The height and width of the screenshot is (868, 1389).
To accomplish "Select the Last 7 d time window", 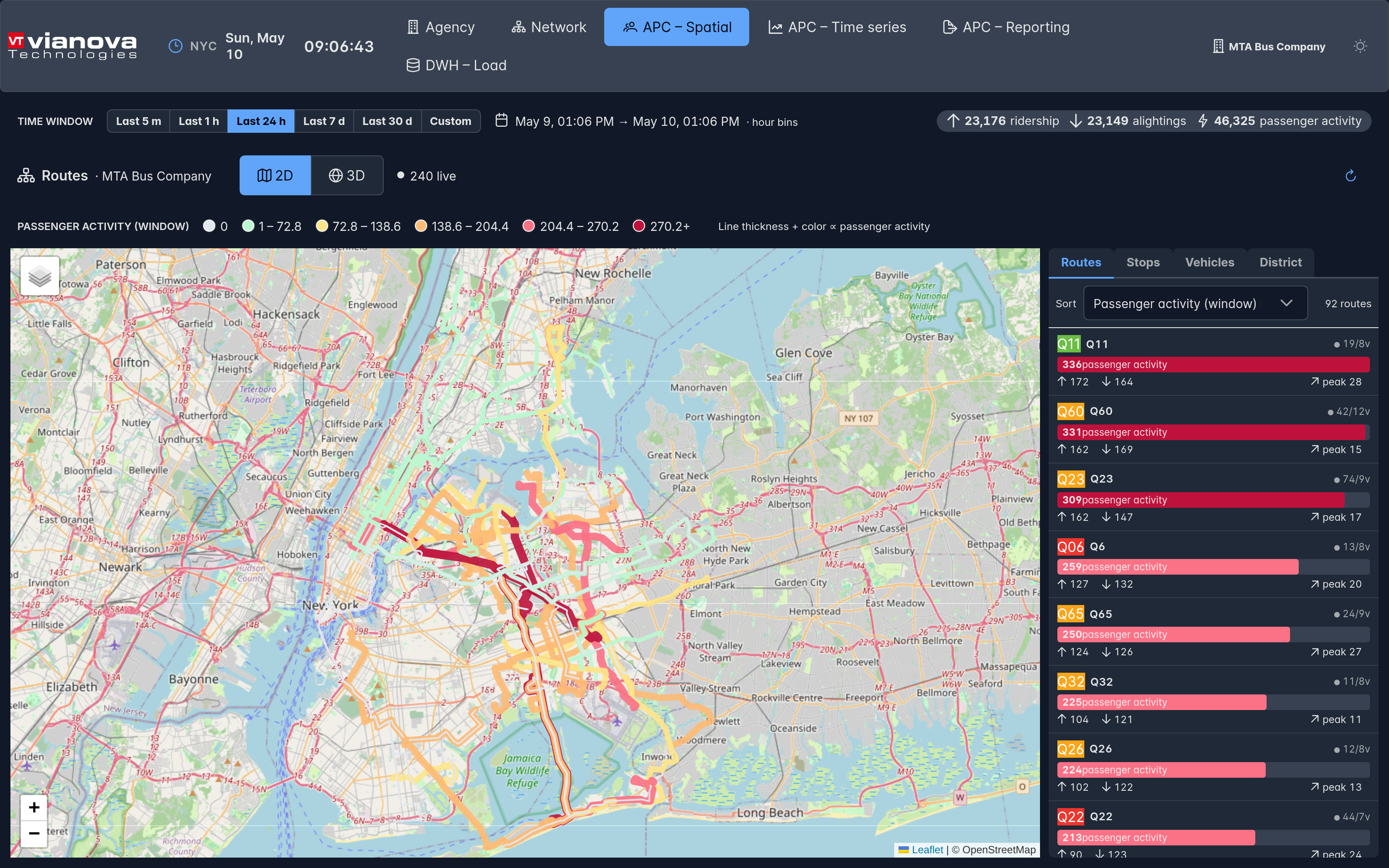I will pos(324,121).
